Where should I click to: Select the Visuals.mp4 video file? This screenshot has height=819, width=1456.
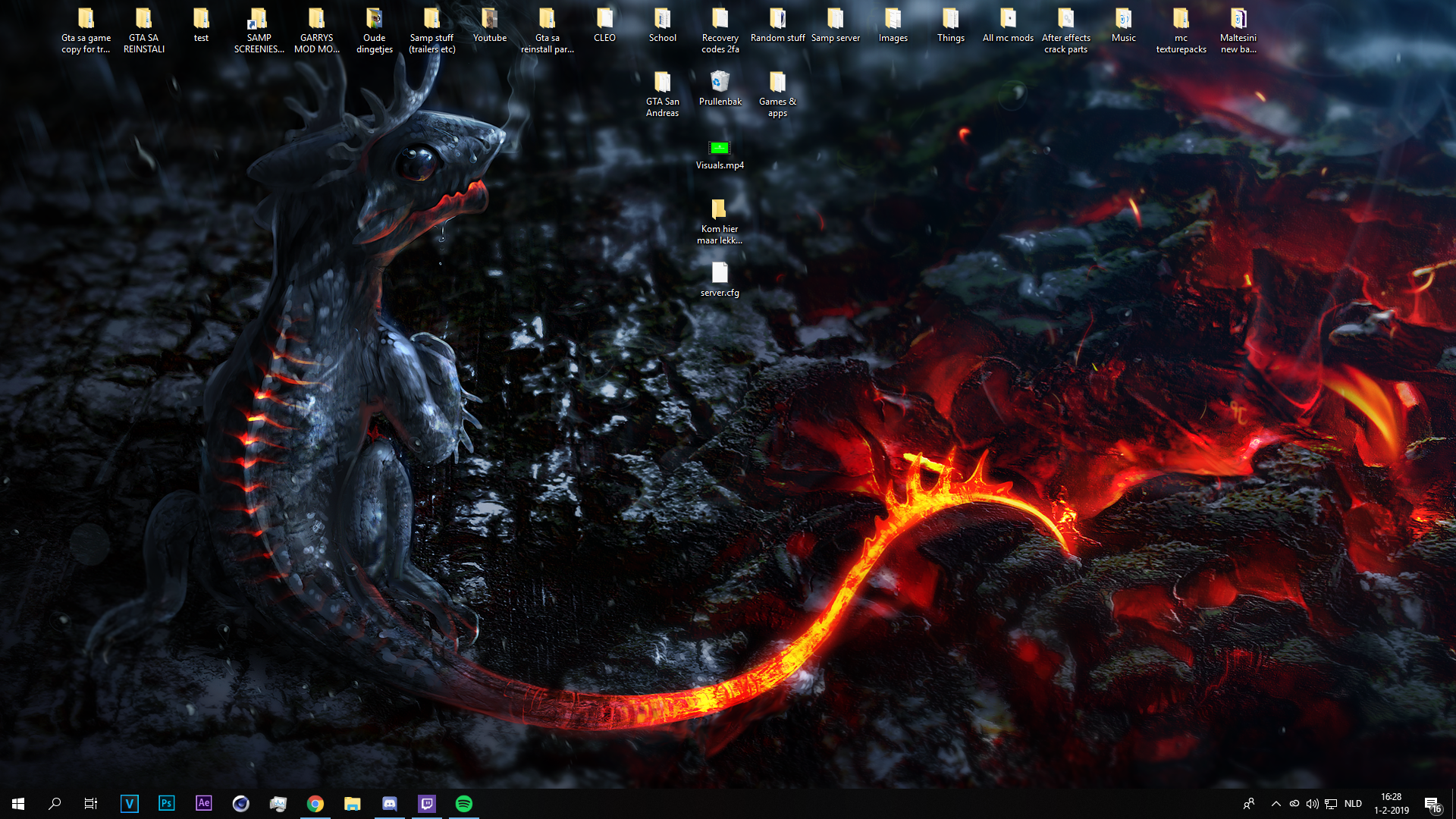click(720, 154)
